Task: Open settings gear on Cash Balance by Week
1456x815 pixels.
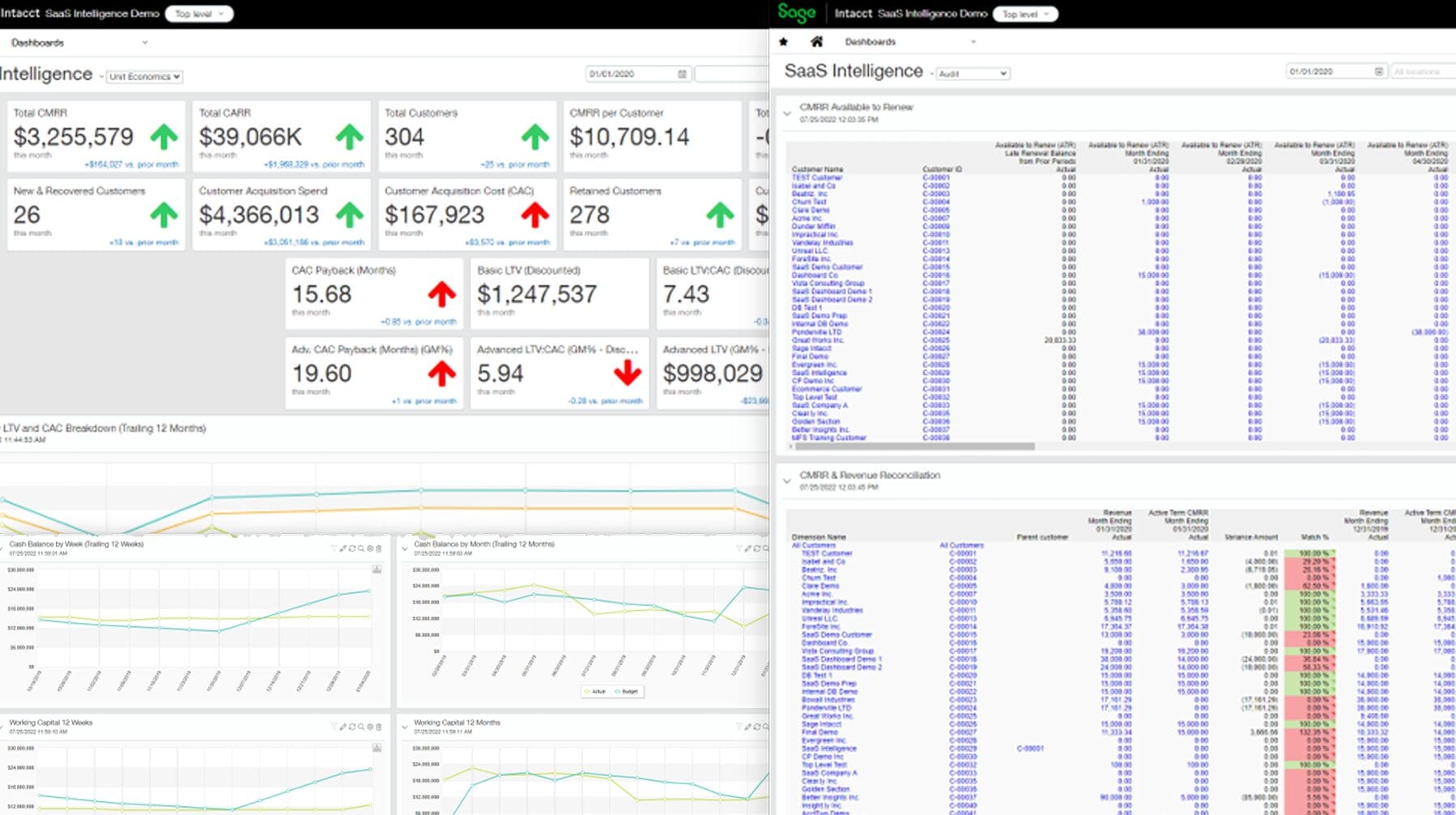Action: [370, 548]
